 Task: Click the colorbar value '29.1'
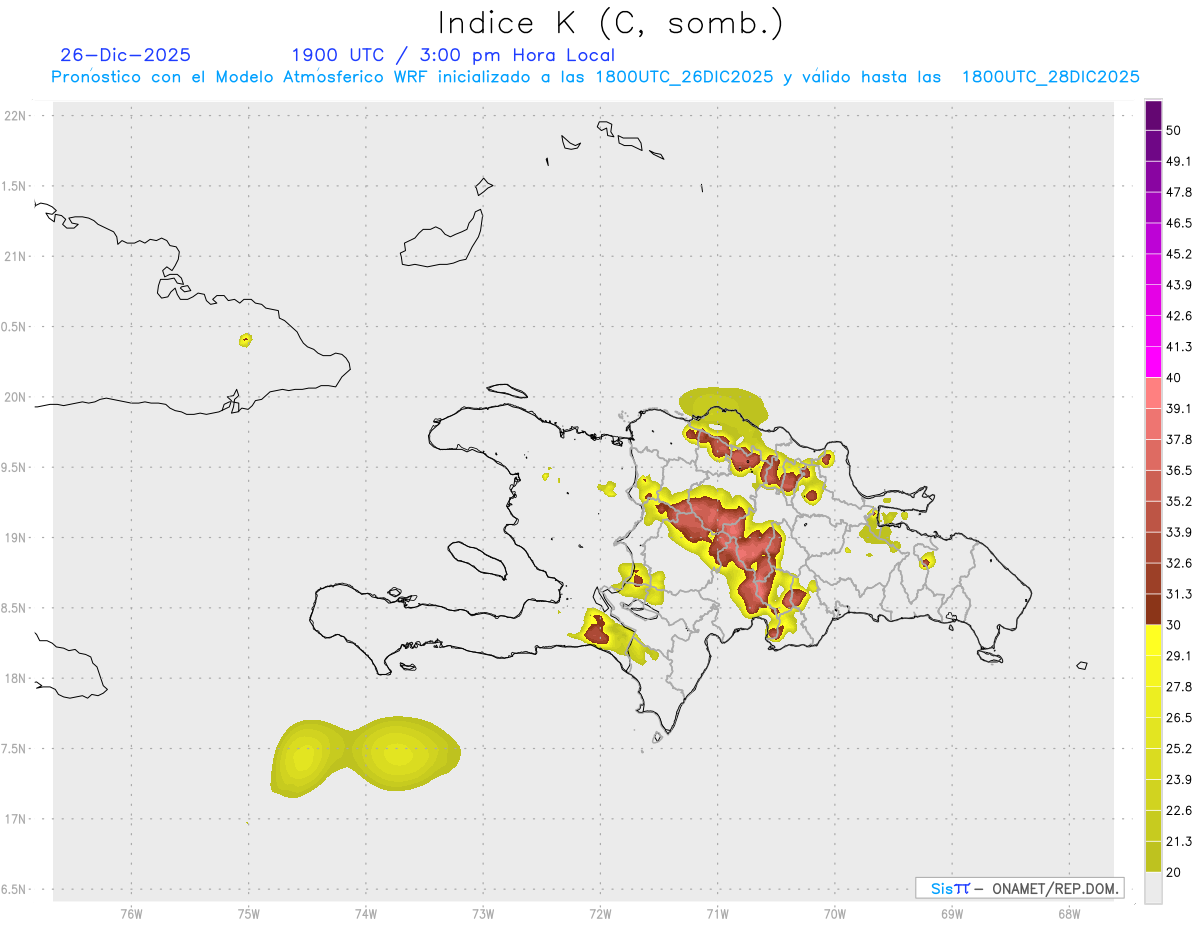coord(1179,656)
